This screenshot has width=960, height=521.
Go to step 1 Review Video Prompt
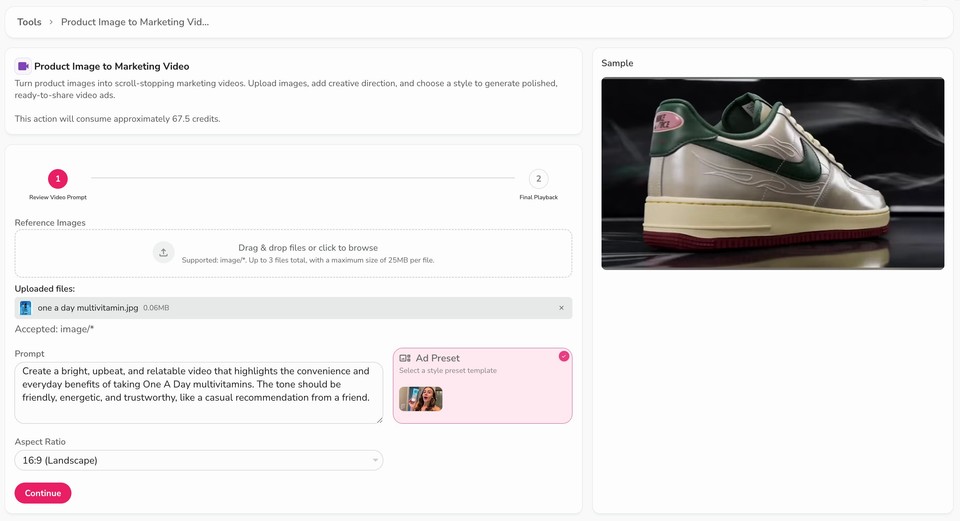click(x=58, y=179)
